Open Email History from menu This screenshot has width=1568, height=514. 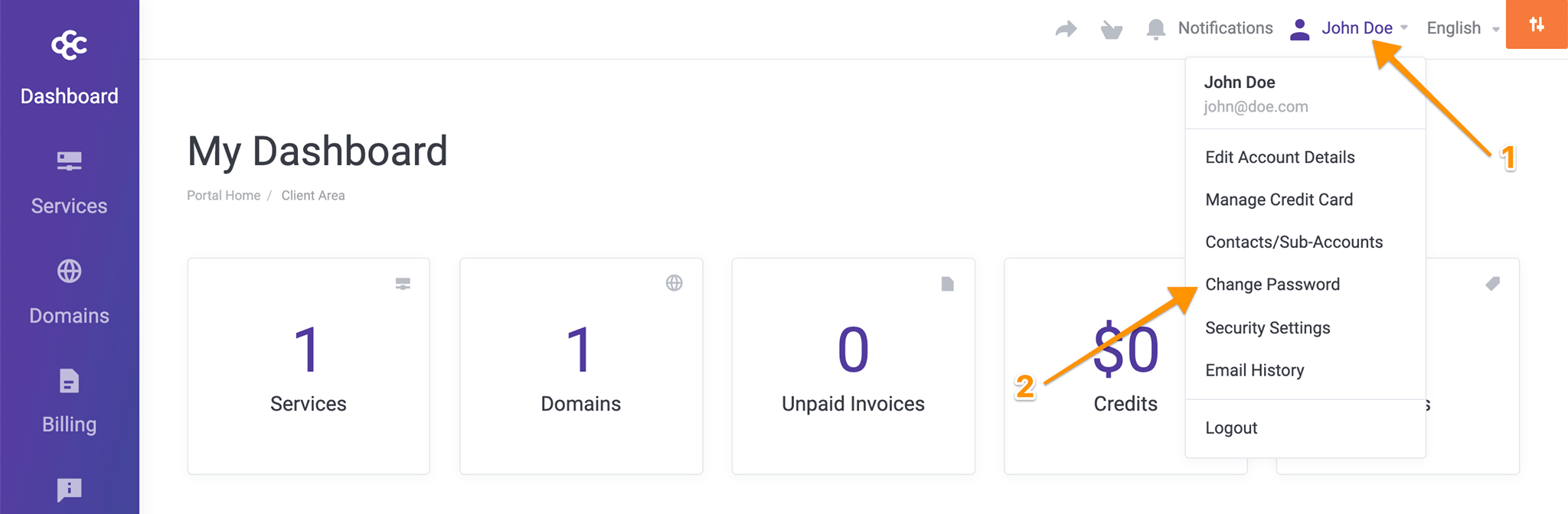click(x=1254, y=371)
